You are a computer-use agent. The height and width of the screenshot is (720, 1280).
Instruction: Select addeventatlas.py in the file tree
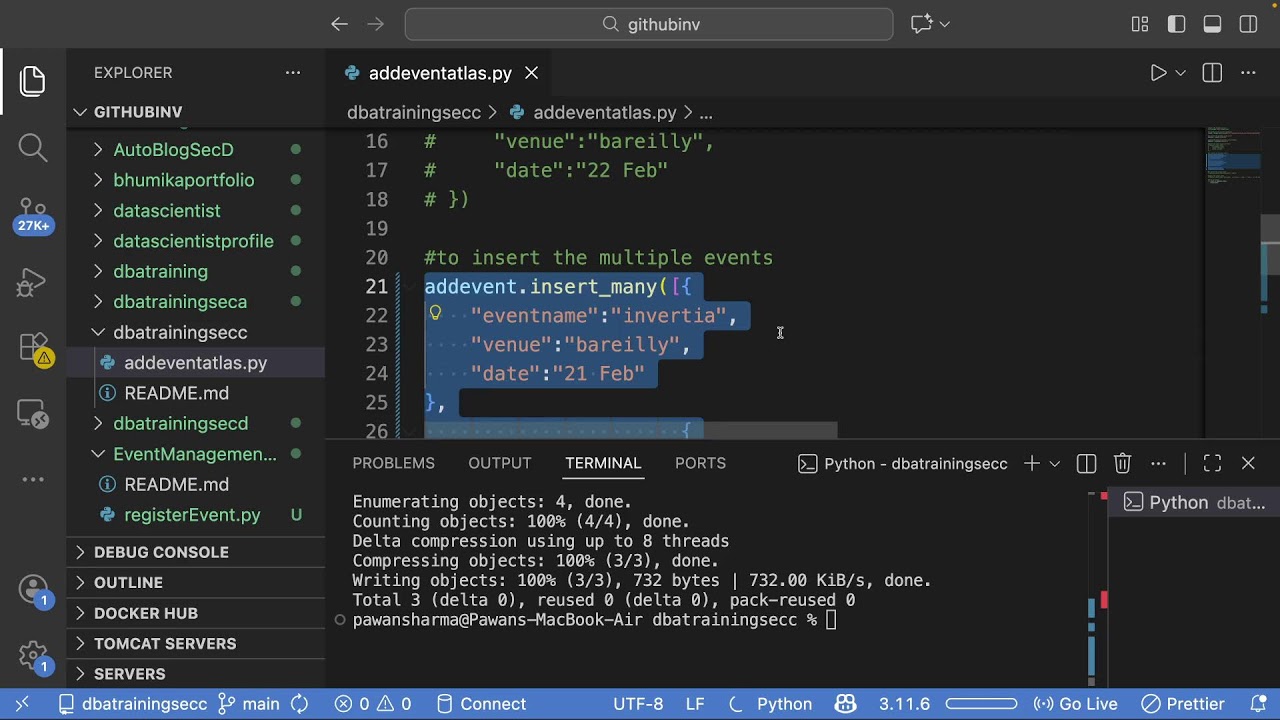pyautogui.click(x=196, y=363)
